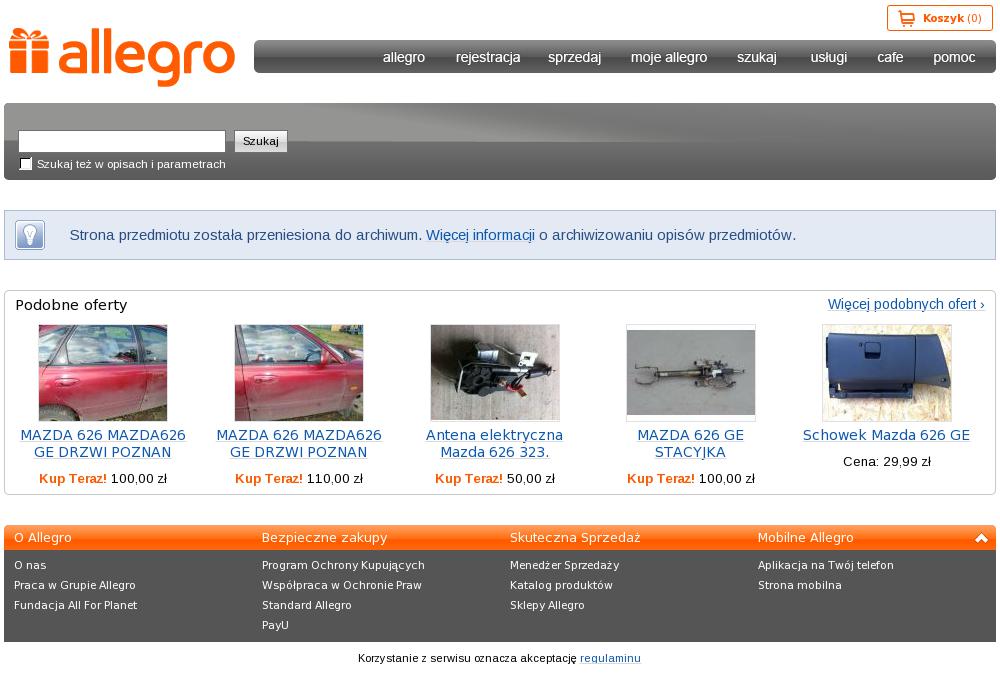This screenshot has height=678, width=1000.
Task: Open Menedżer Sprzedaży link
Action: [x=564, y=565]
